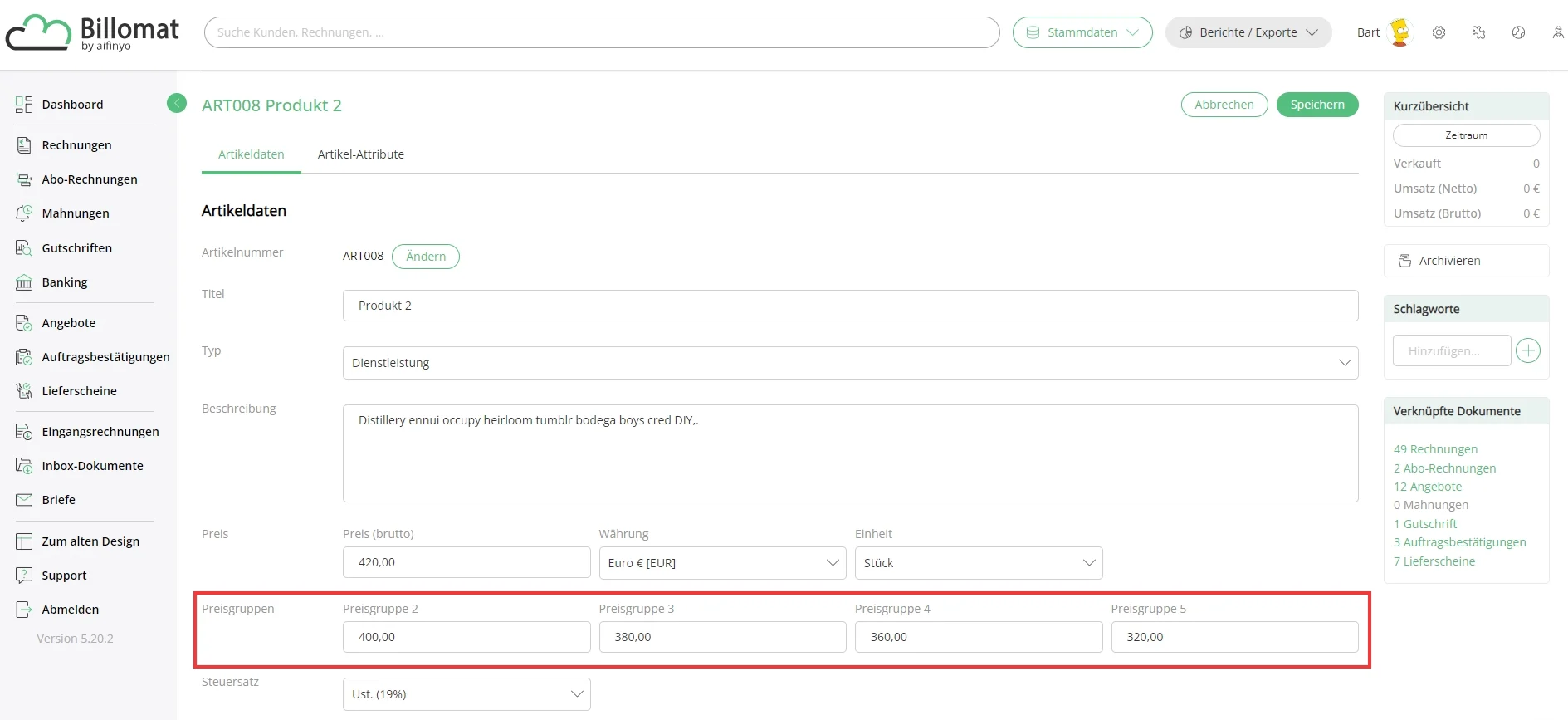This screenshot has height=720, width=1568.
Task: Click the Preisgruppe 2 field
Action: (466, 637)
